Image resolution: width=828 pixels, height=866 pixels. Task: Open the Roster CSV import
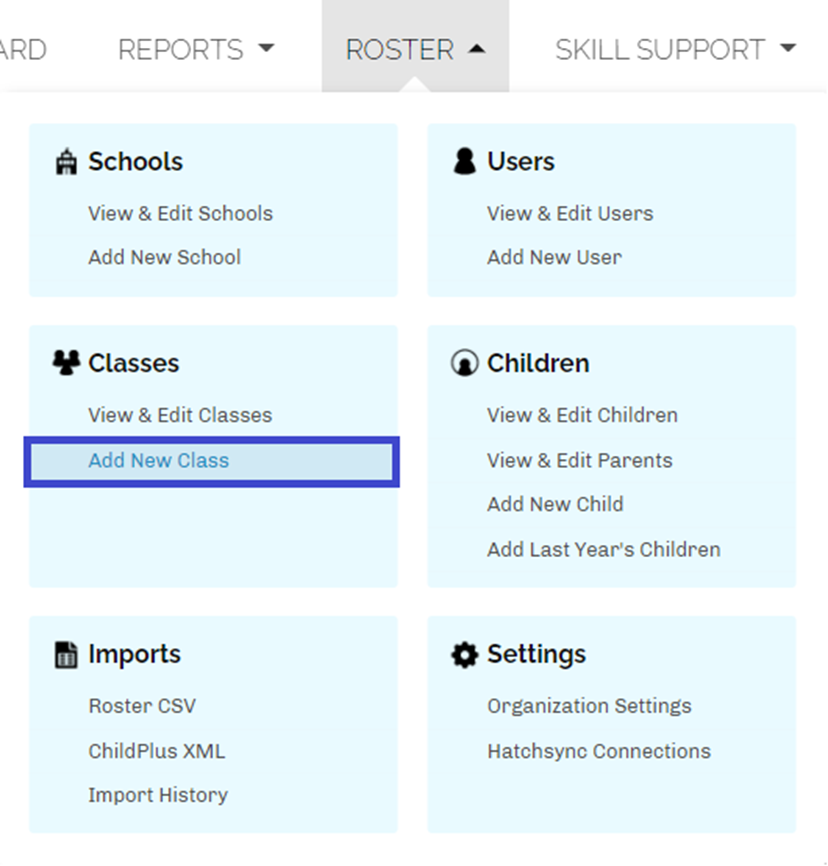pos(142,706)
